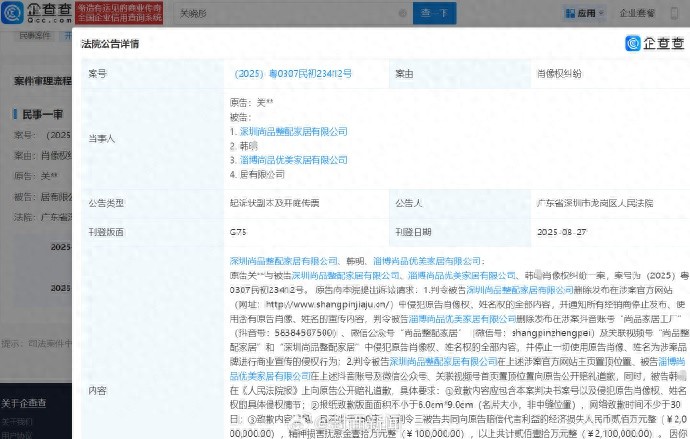
Task: Click the mobile phone icon in header
Action: point(674,13)
